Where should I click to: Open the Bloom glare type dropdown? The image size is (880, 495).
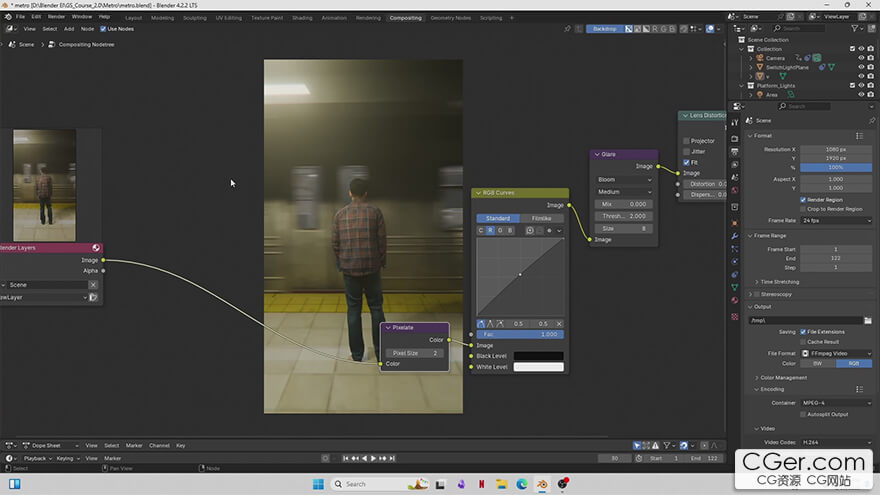624,180
